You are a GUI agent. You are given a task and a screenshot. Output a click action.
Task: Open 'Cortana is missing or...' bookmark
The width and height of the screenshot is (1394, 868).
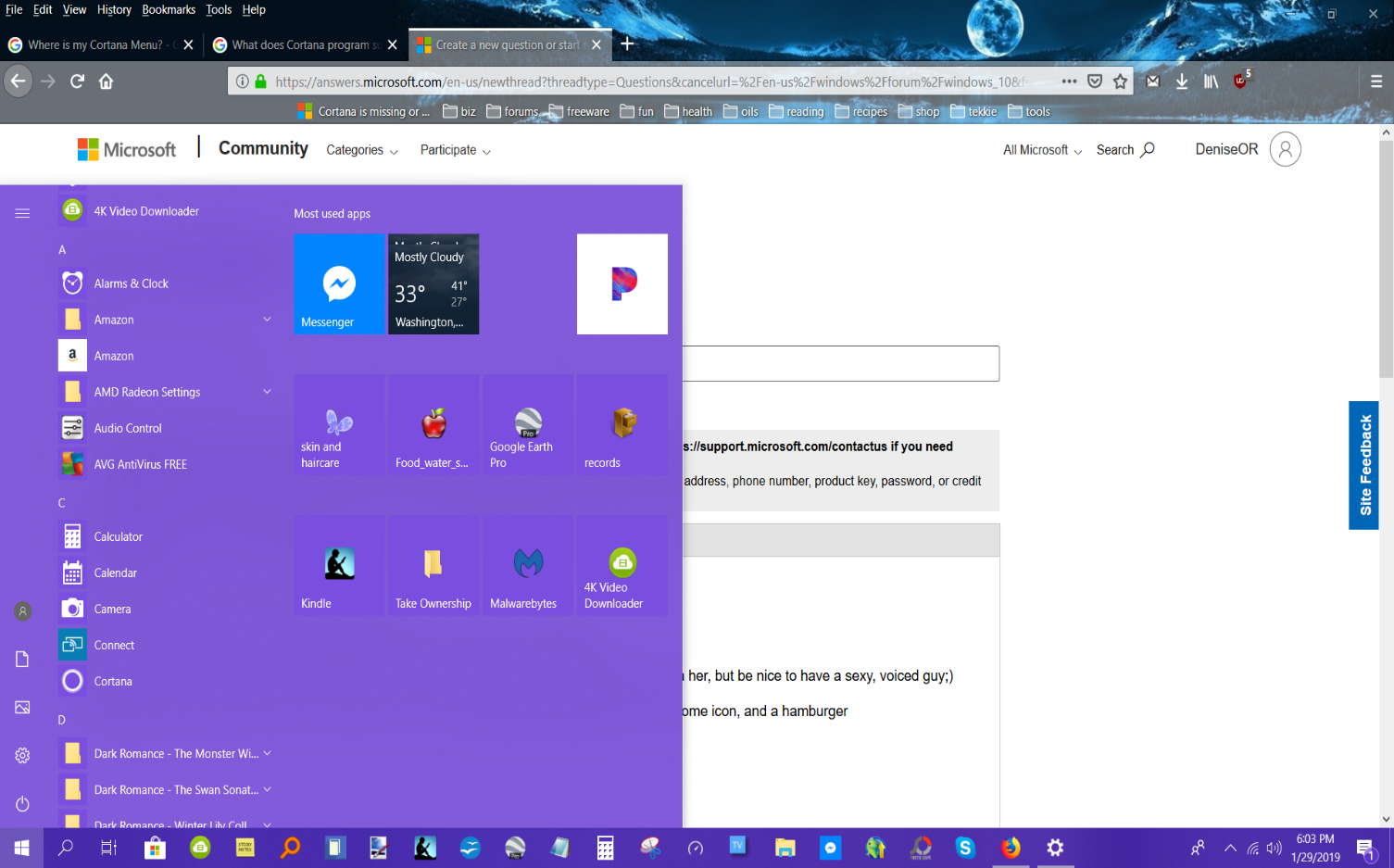point(364,112)
